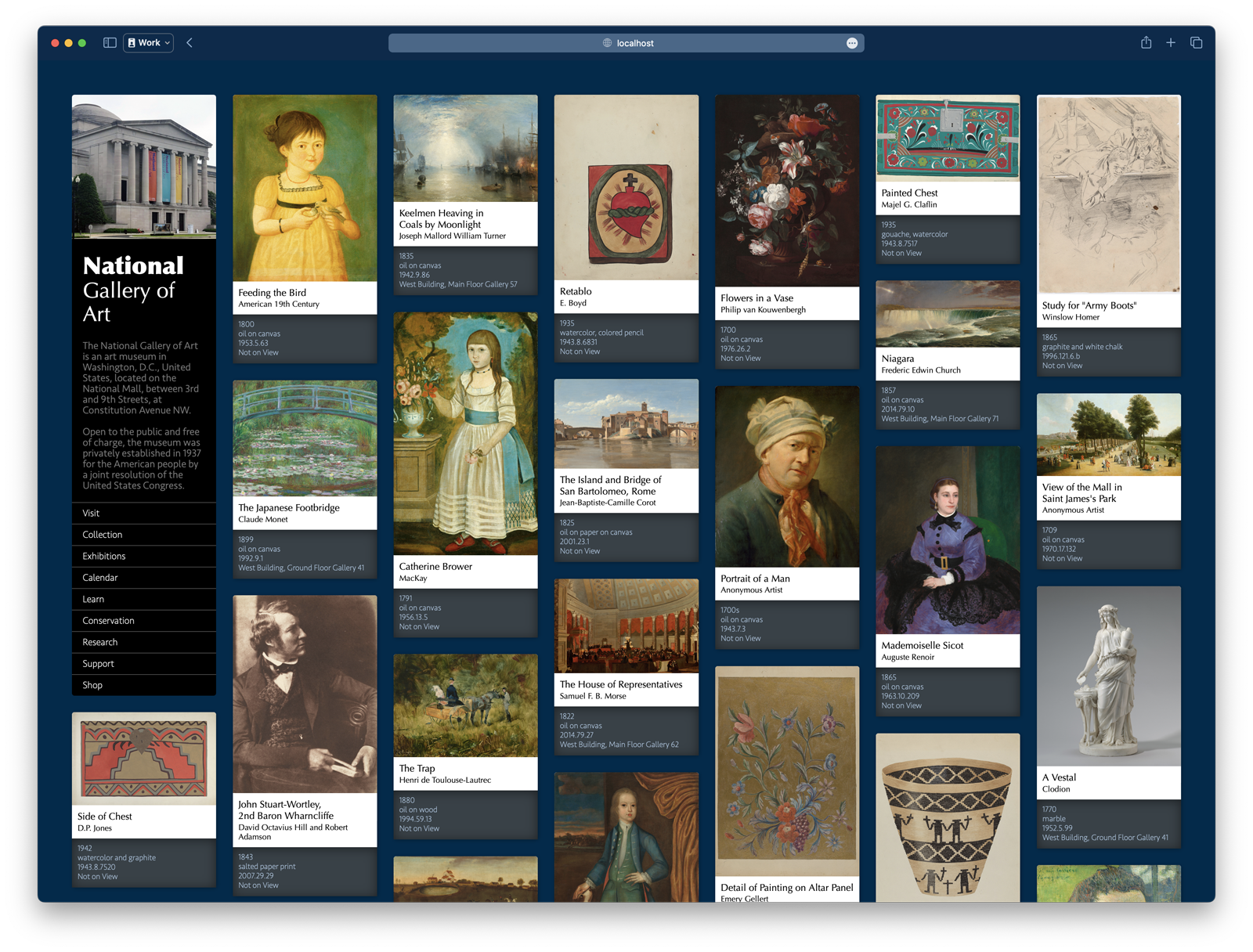Click Henri de Toulouse-Lautrec artist name

(x=445, y=781)
